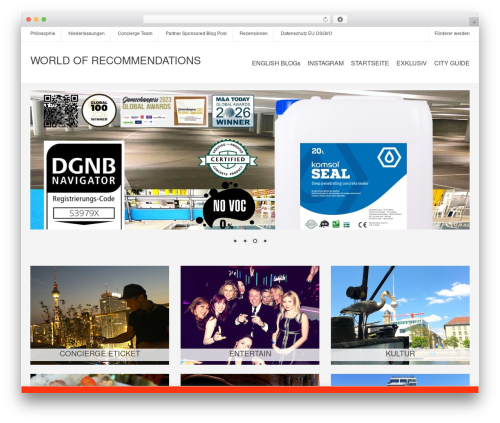Click the browser download indicator icon

[x=340, y=20]
